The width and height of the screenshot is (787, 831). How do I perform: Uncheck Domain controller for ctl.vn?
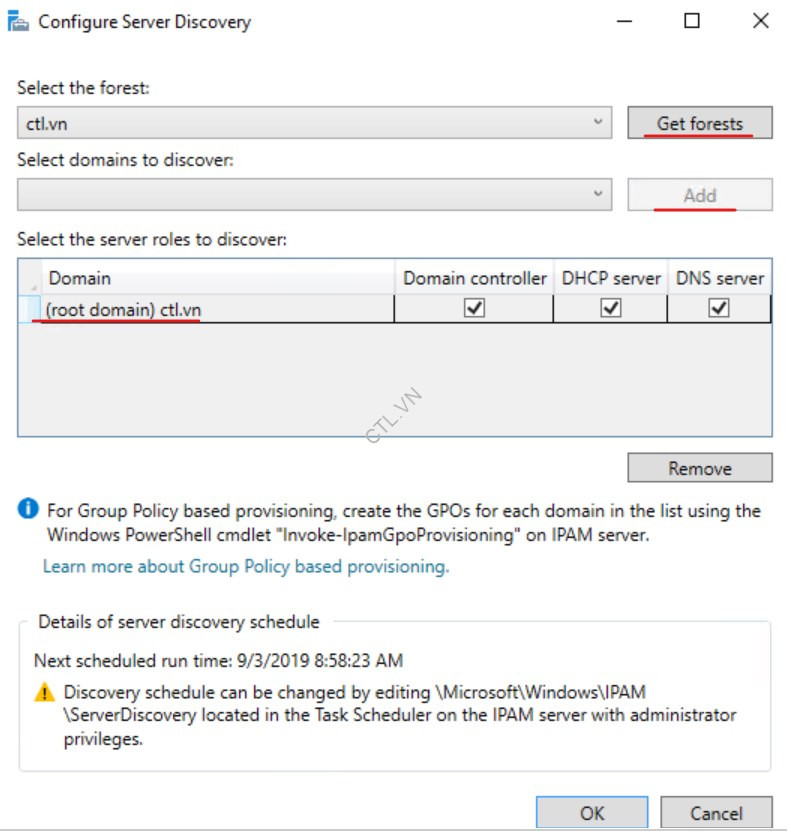coord(475,308)
